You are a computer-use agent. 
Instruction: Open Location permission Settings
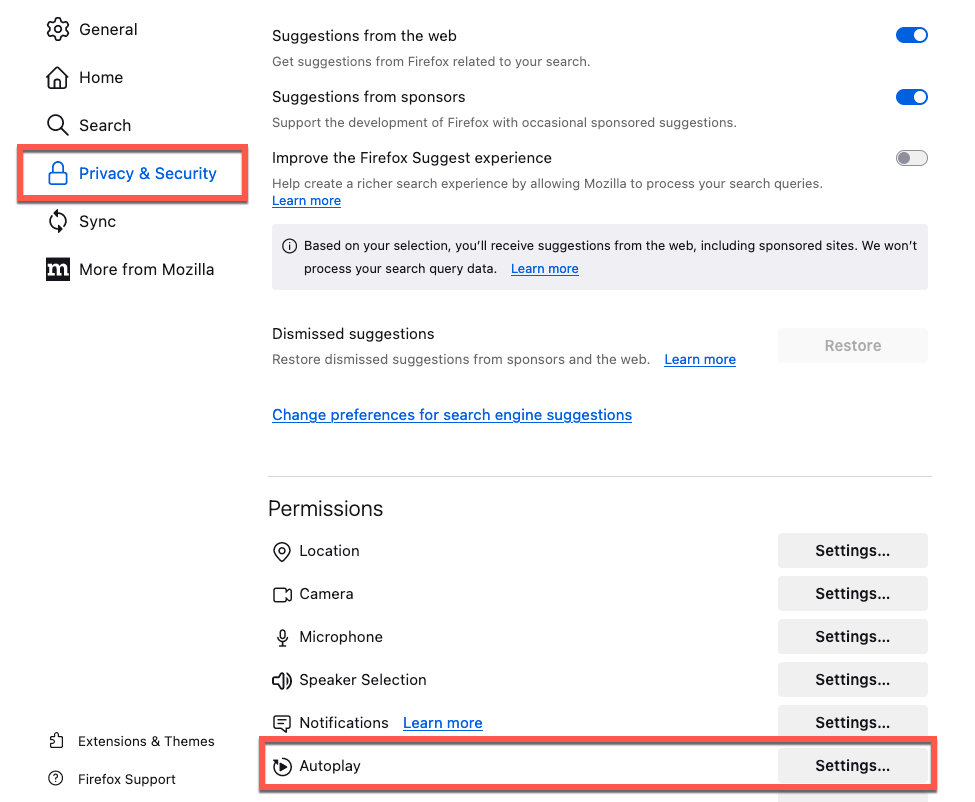pos(852,551)
